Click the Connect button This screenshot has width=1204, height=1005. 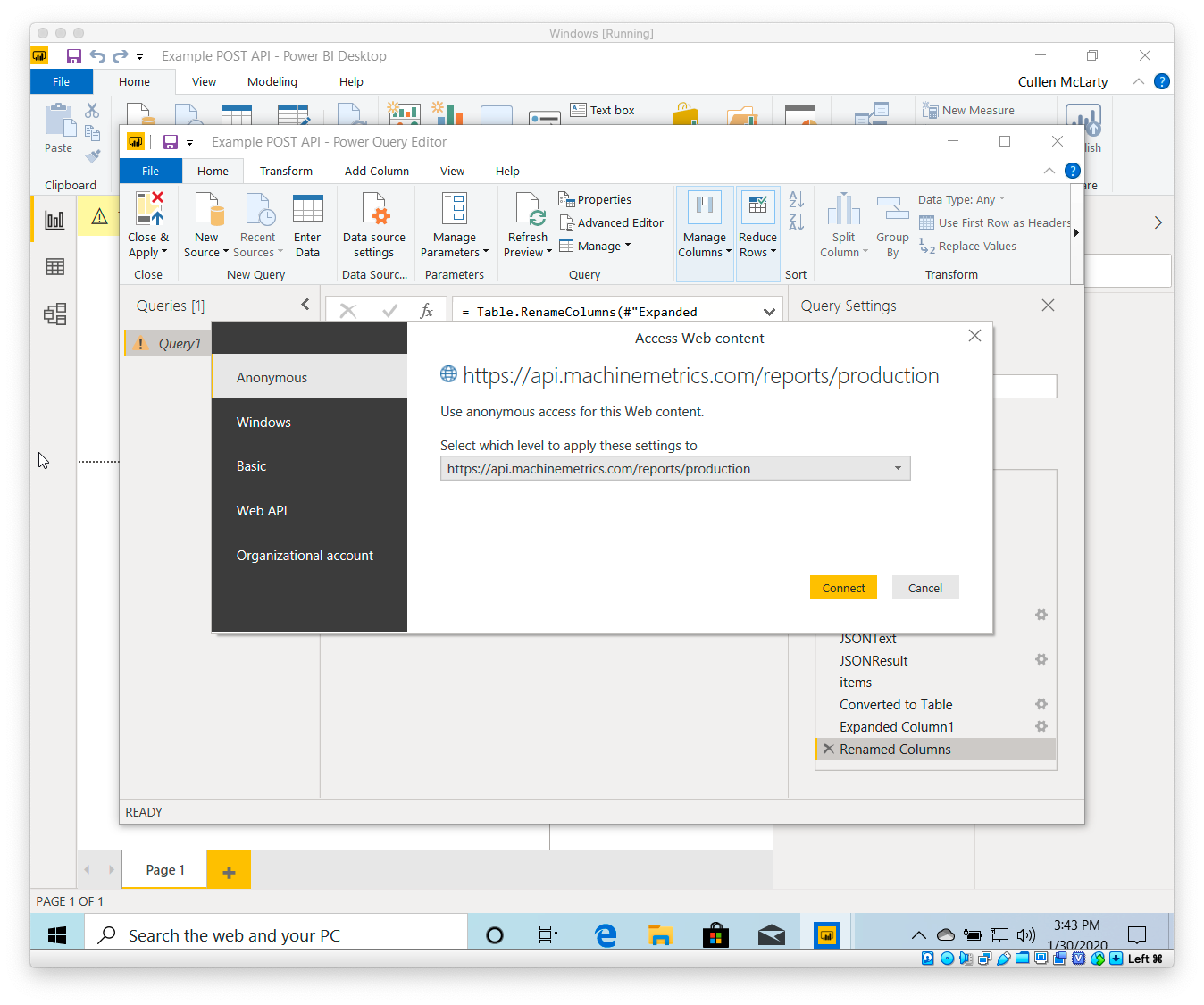[843, 588]
